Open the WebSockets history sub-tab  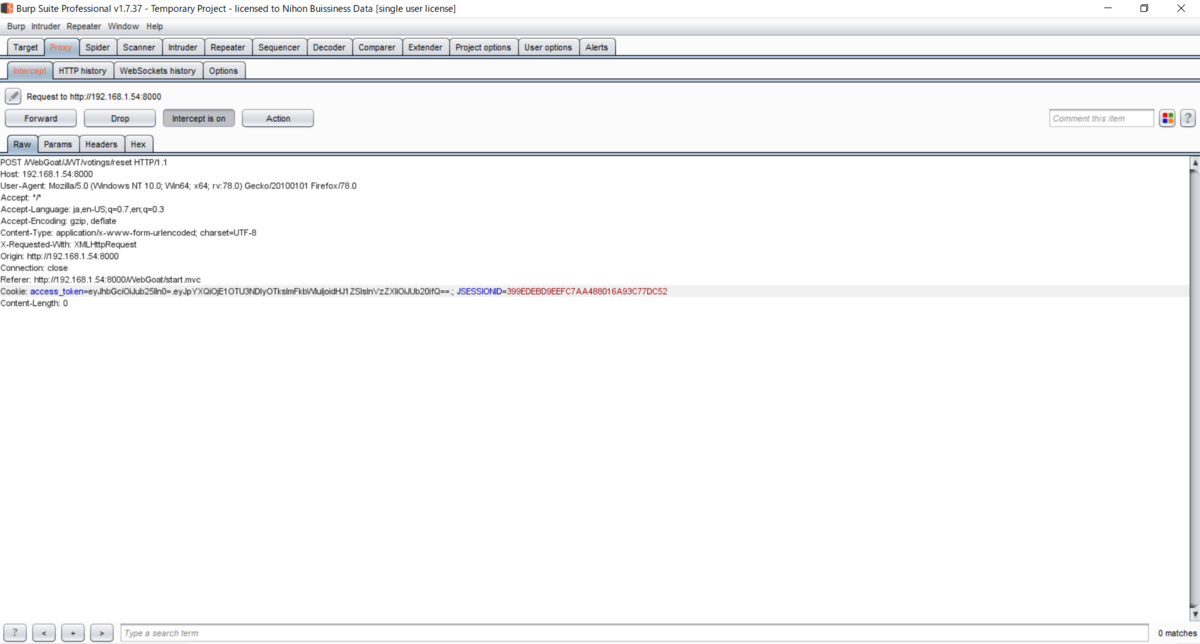158,71
